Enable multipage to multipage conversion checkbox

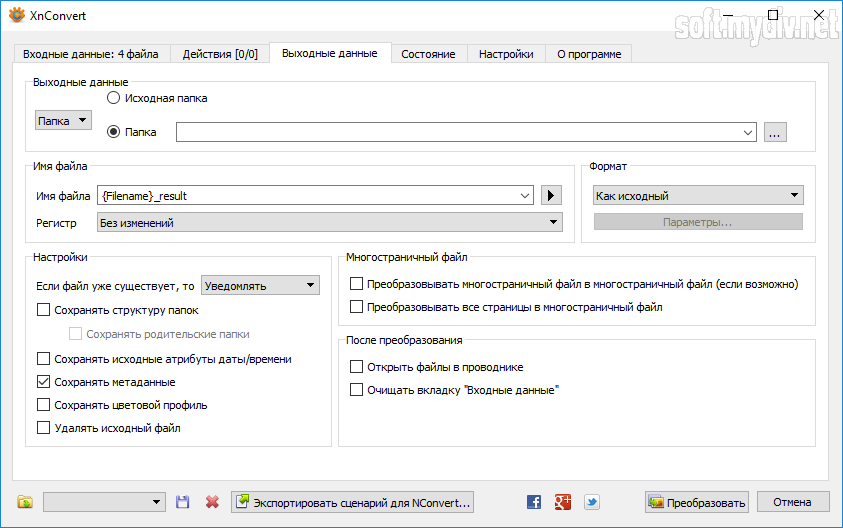point(356,283)
